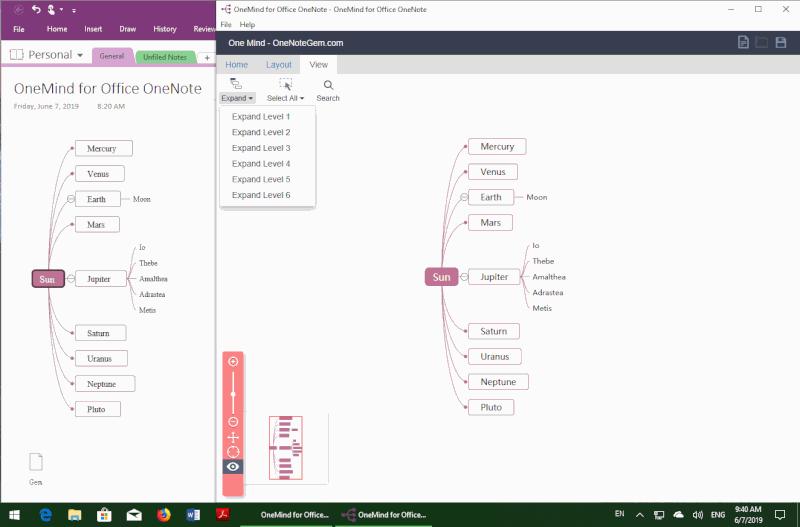Select the Mercury node in OneMind map
This screenshot has width=800, height=527.
pyautogui.click(x=497, y=146)
